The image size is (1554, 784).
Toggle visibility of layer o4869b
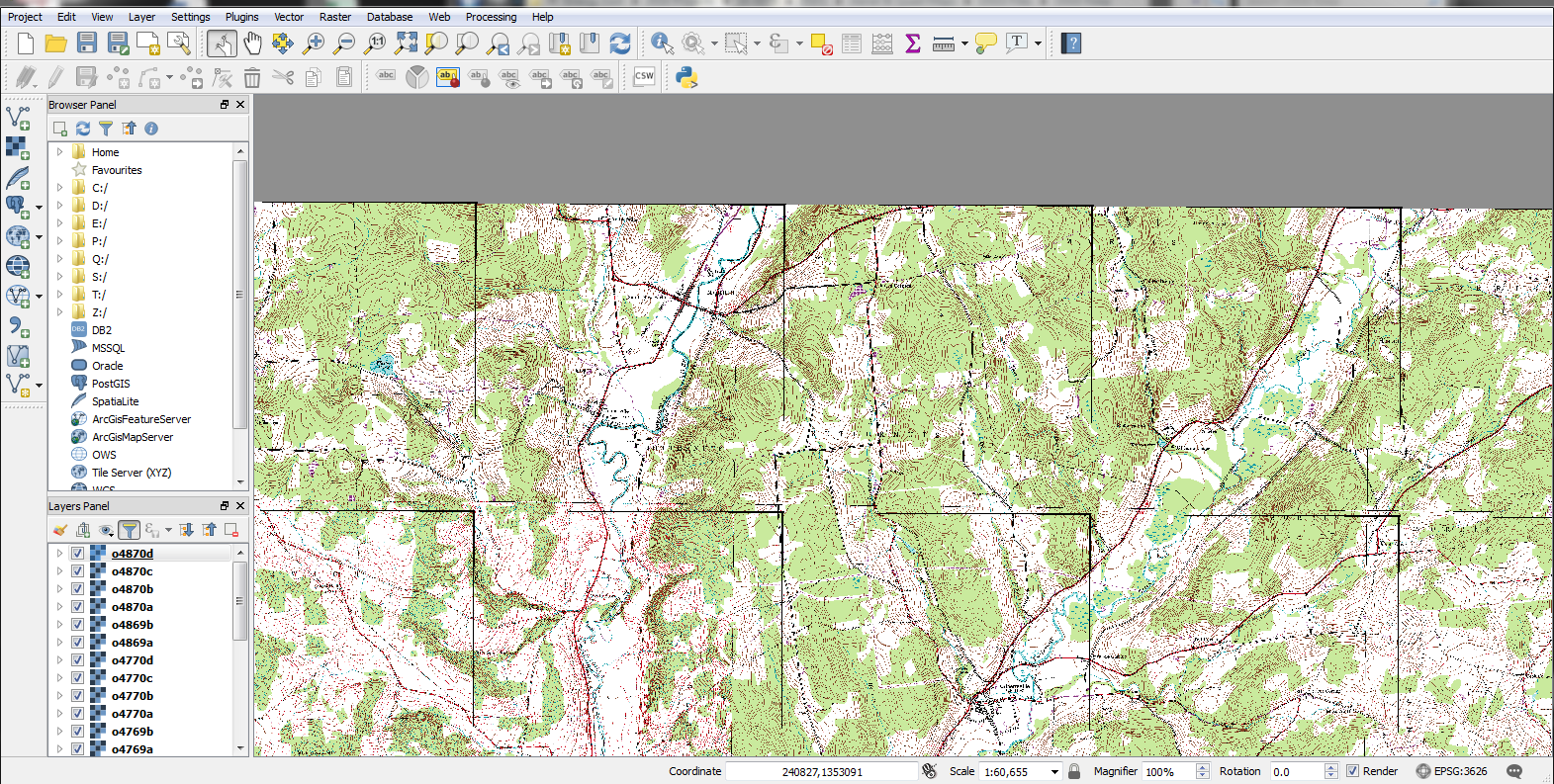77,625
